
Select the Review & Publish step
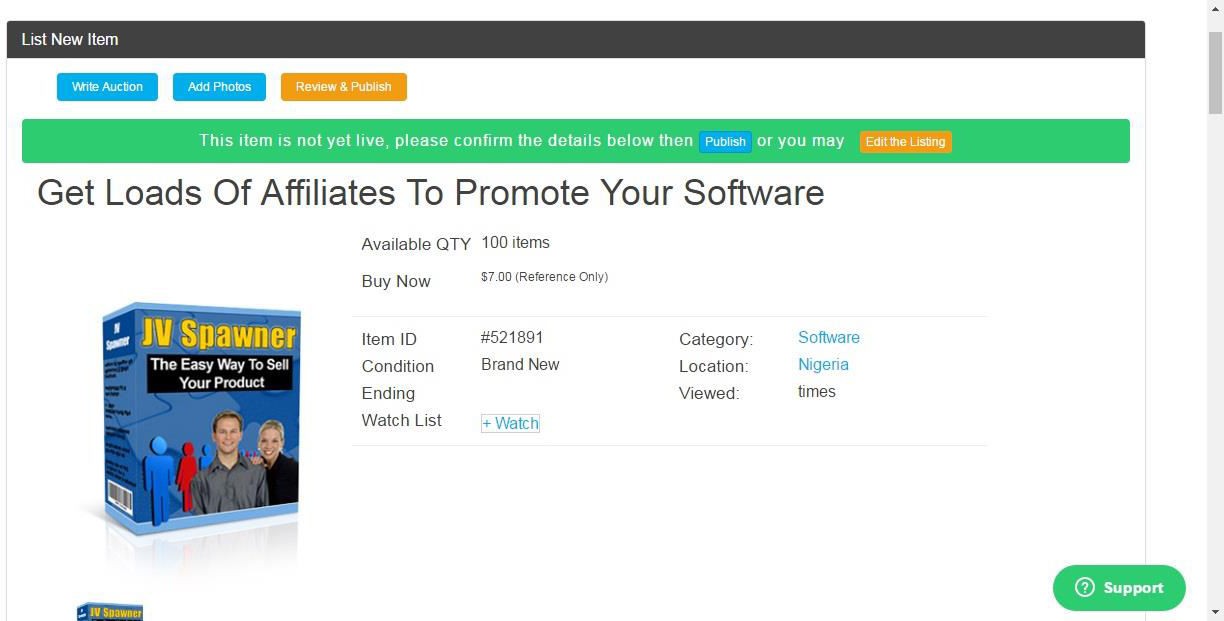[x=343, y=87]
